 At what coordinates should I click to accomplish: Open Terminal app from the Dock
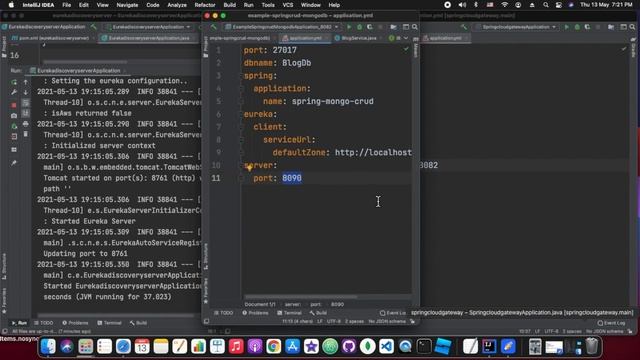(424, 347)
